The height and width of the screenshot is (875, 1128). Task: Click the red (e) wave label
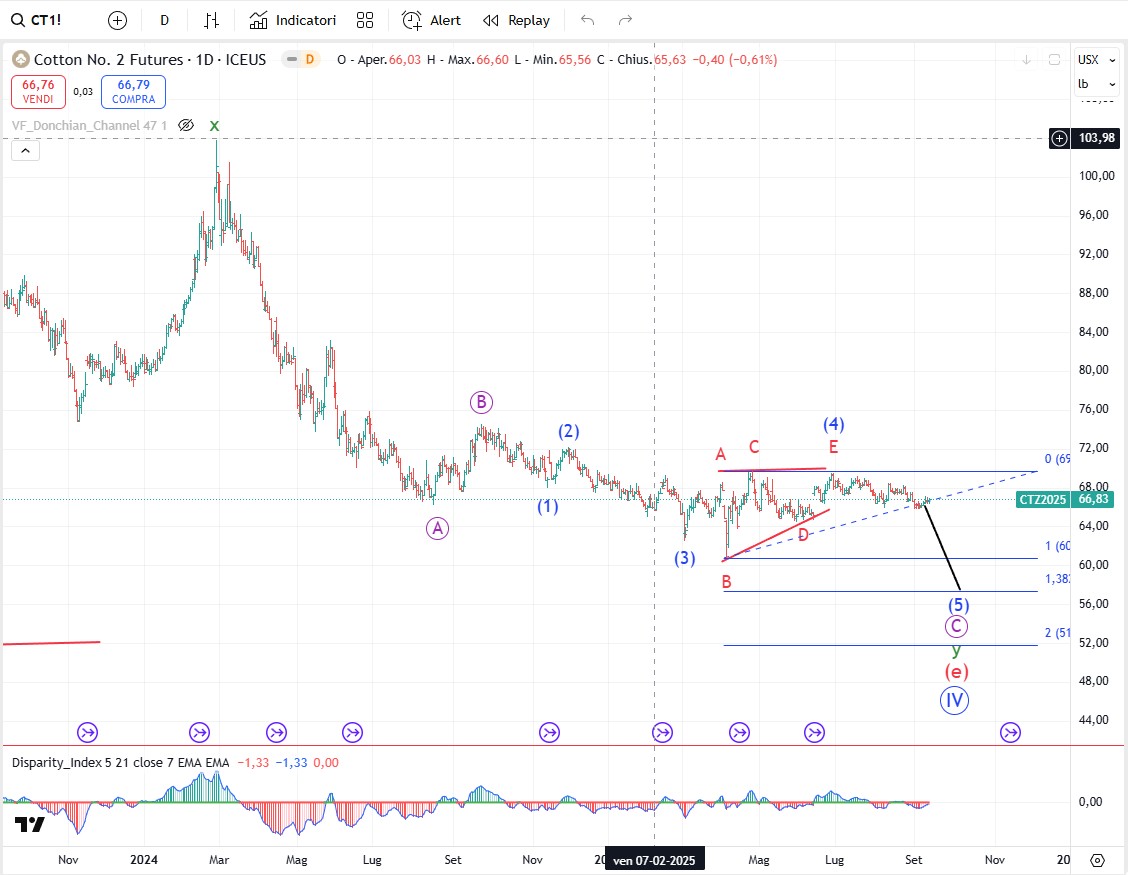click(x=956, y=672)
